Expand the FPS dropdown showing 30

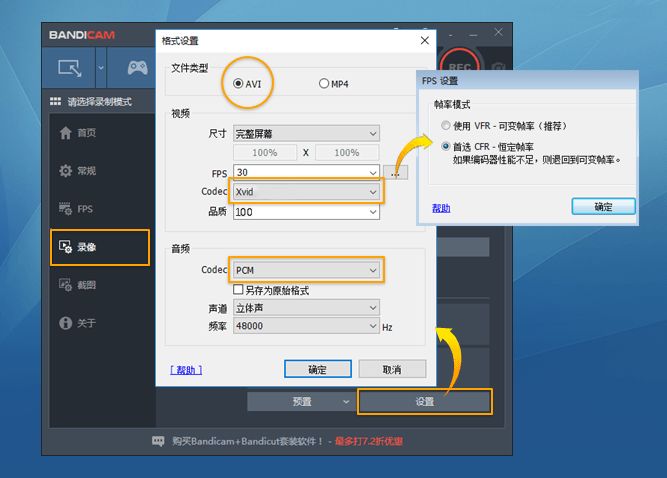point(306,172)
